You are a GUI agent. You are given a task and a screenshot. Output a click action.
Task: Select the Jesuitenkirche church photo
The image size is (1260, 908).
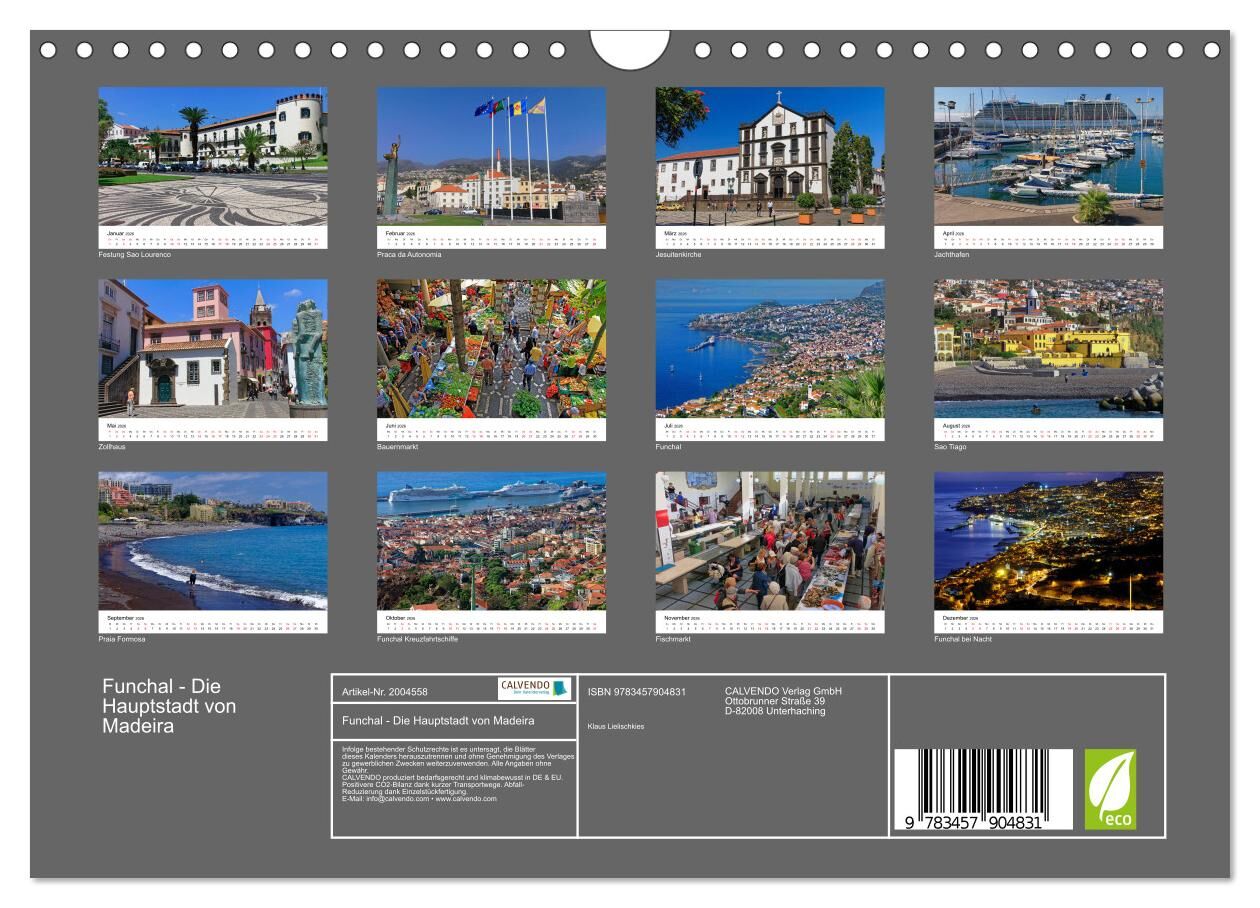click(x=770, y=156)
